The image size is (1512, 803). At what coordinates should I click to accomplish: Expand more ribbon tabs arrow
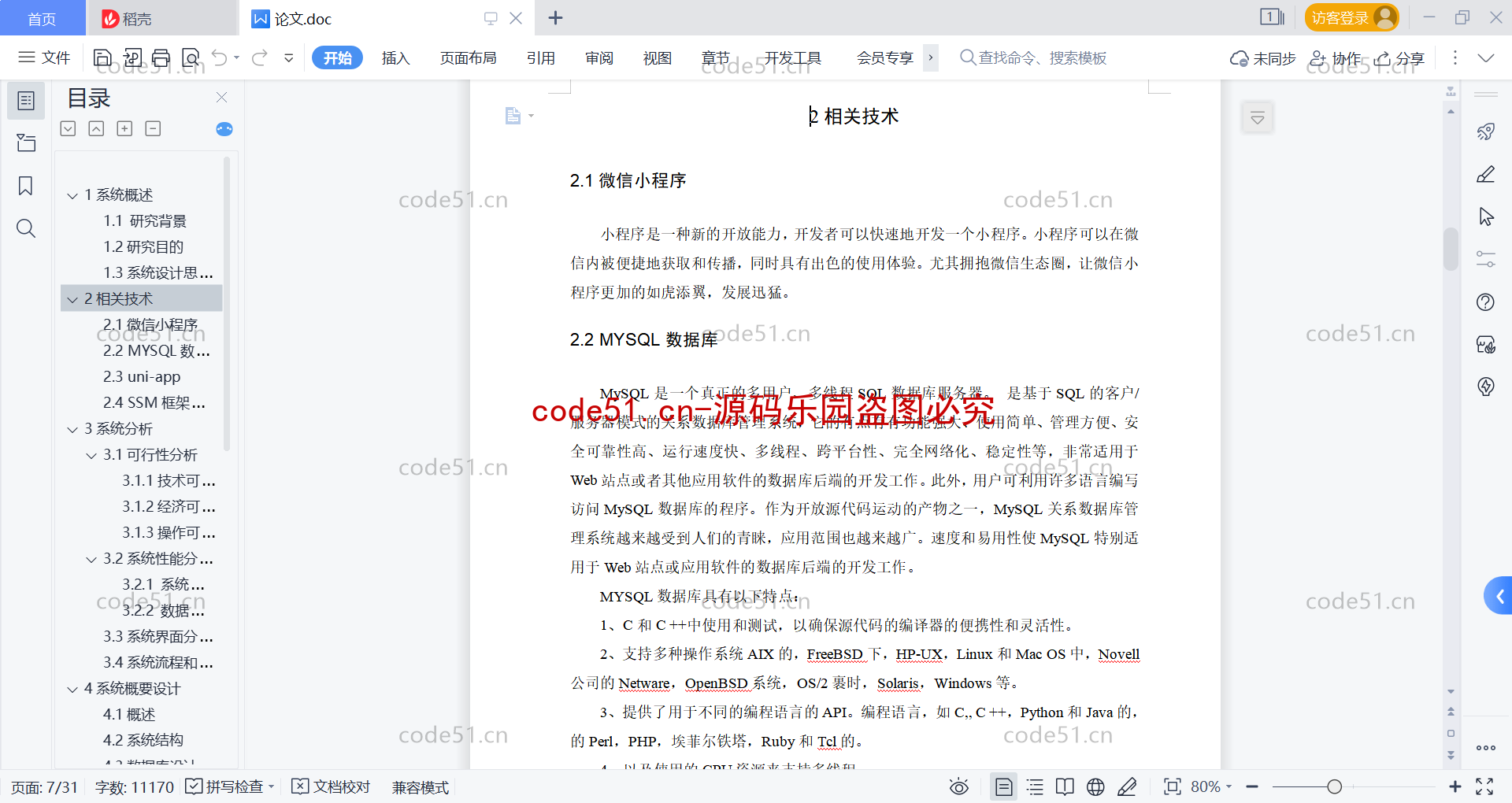click(931, 57)
